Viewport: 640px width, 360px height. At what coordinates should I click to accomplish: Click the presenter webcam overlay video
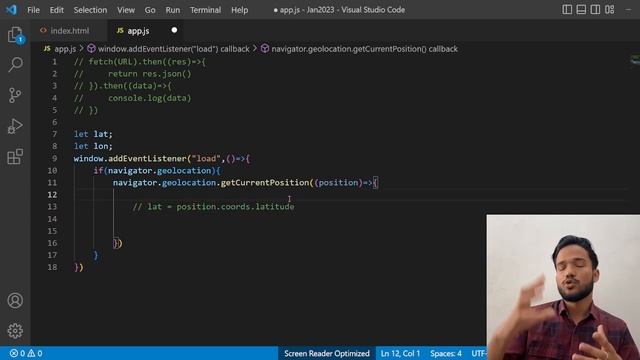pyautogui.click(x=563, y=287)
